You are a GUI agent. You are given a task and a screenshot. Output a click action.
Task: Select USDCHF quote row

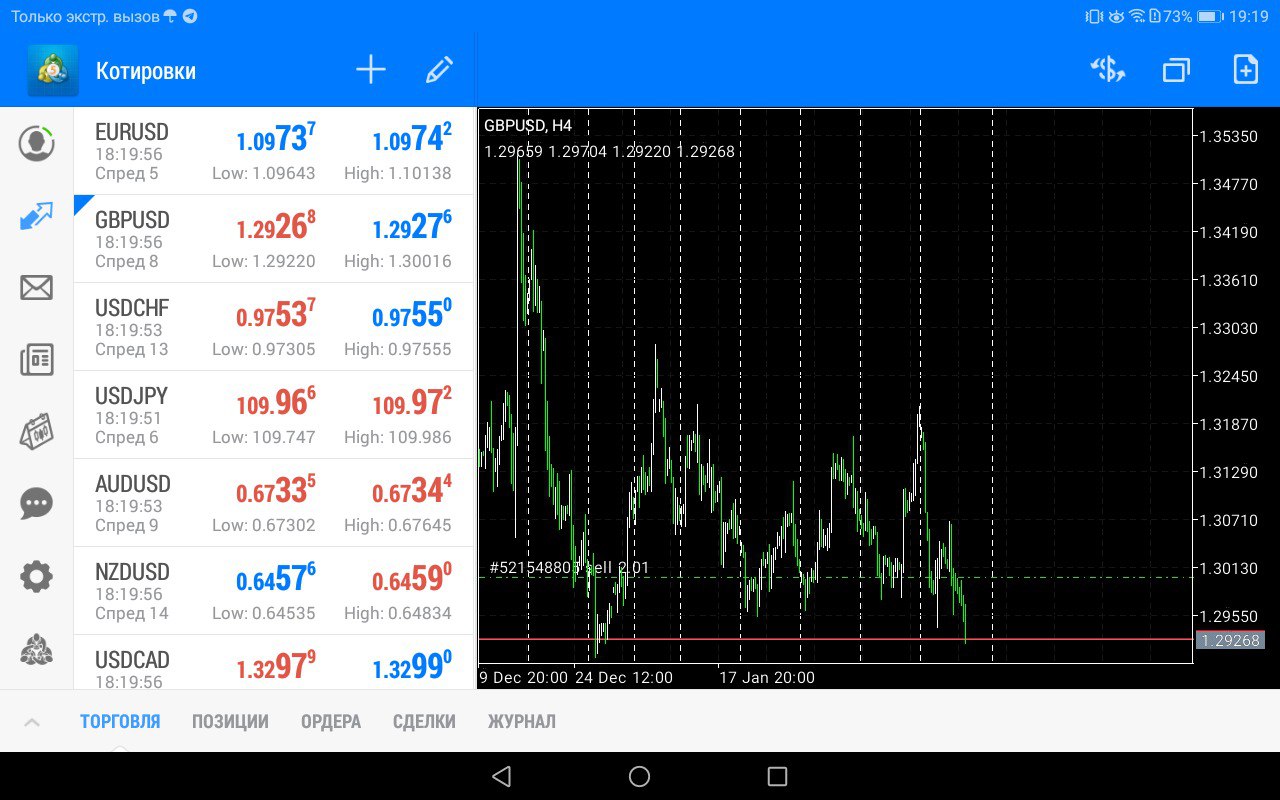pos(274,327)
